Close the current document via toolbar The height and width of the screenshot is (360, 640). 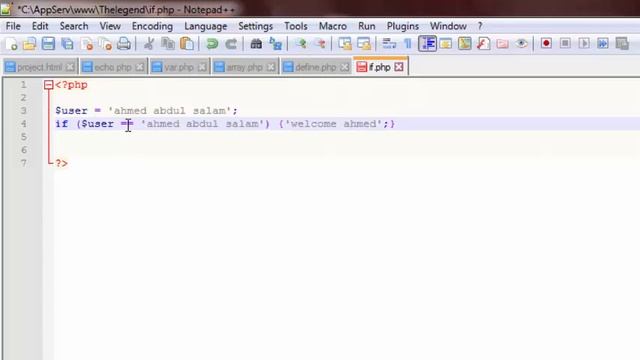tap(86, 44)
